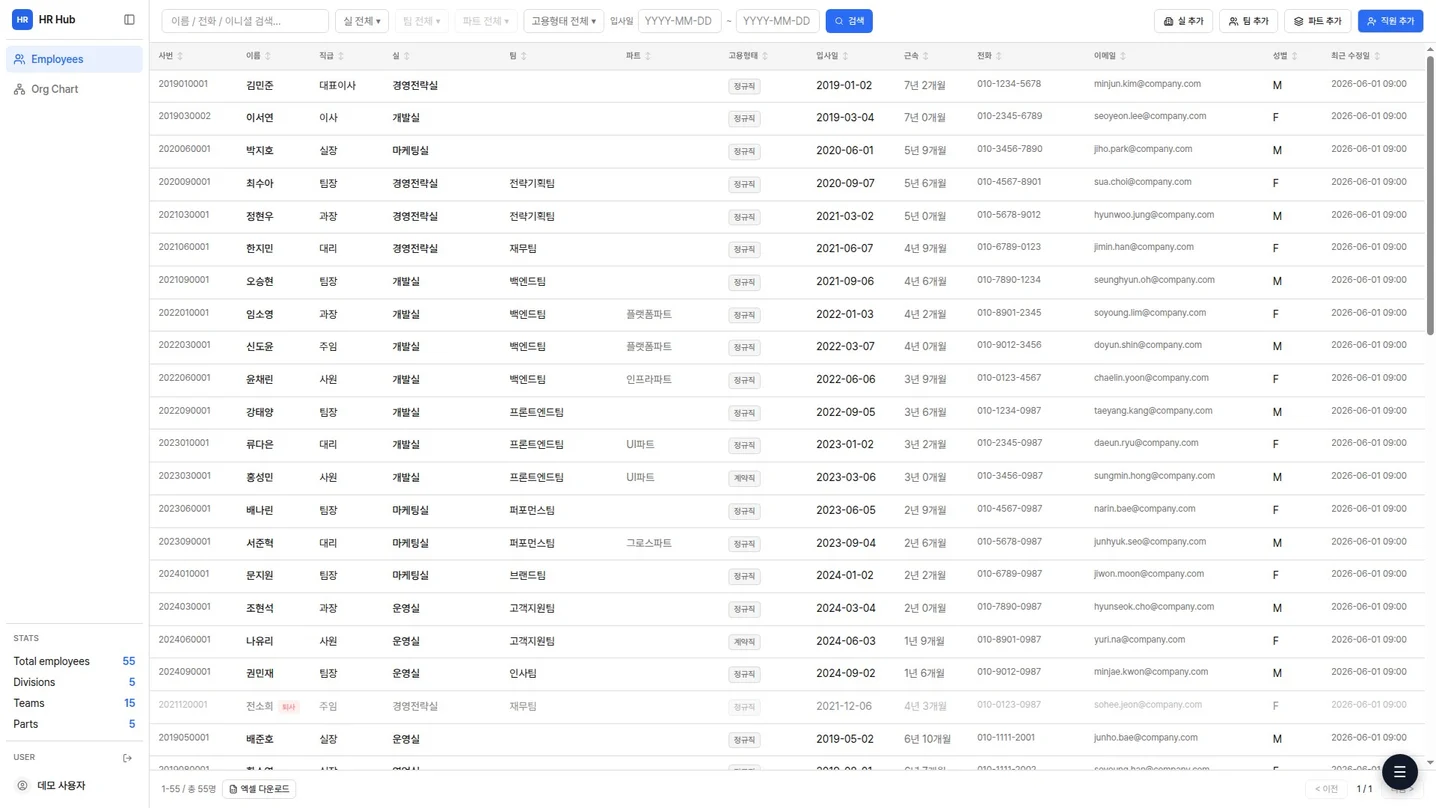This screenshot has height=808, width=1436.
Task: Click the end date YYYY-MM-DD field
Action: 777,21
